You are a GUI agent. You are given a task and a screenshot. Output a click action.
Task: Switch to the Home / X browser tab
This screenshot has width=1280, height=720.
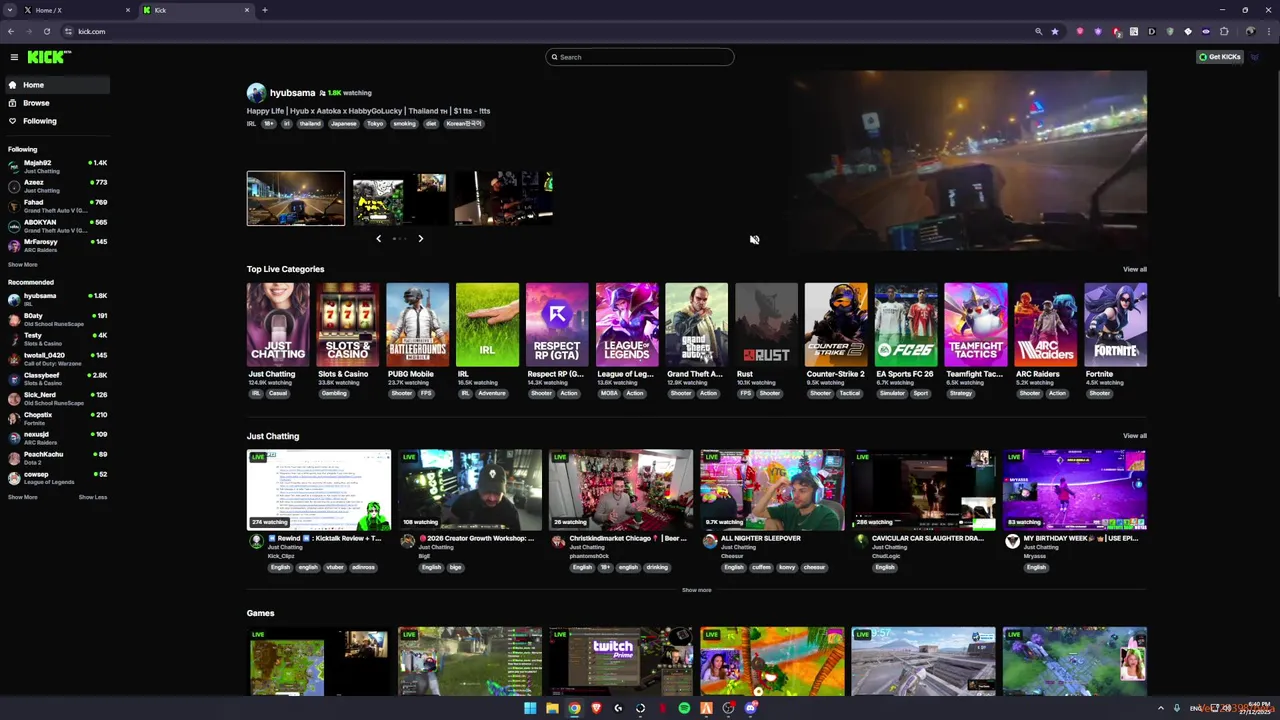coord(75,10)
